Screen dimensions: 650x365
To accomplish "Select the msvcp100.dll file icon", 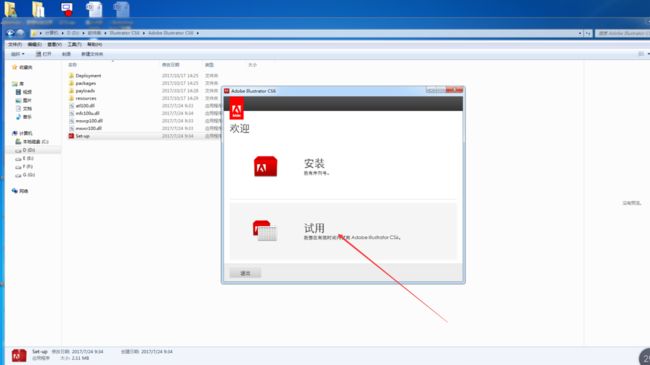I will coord(71,121).
